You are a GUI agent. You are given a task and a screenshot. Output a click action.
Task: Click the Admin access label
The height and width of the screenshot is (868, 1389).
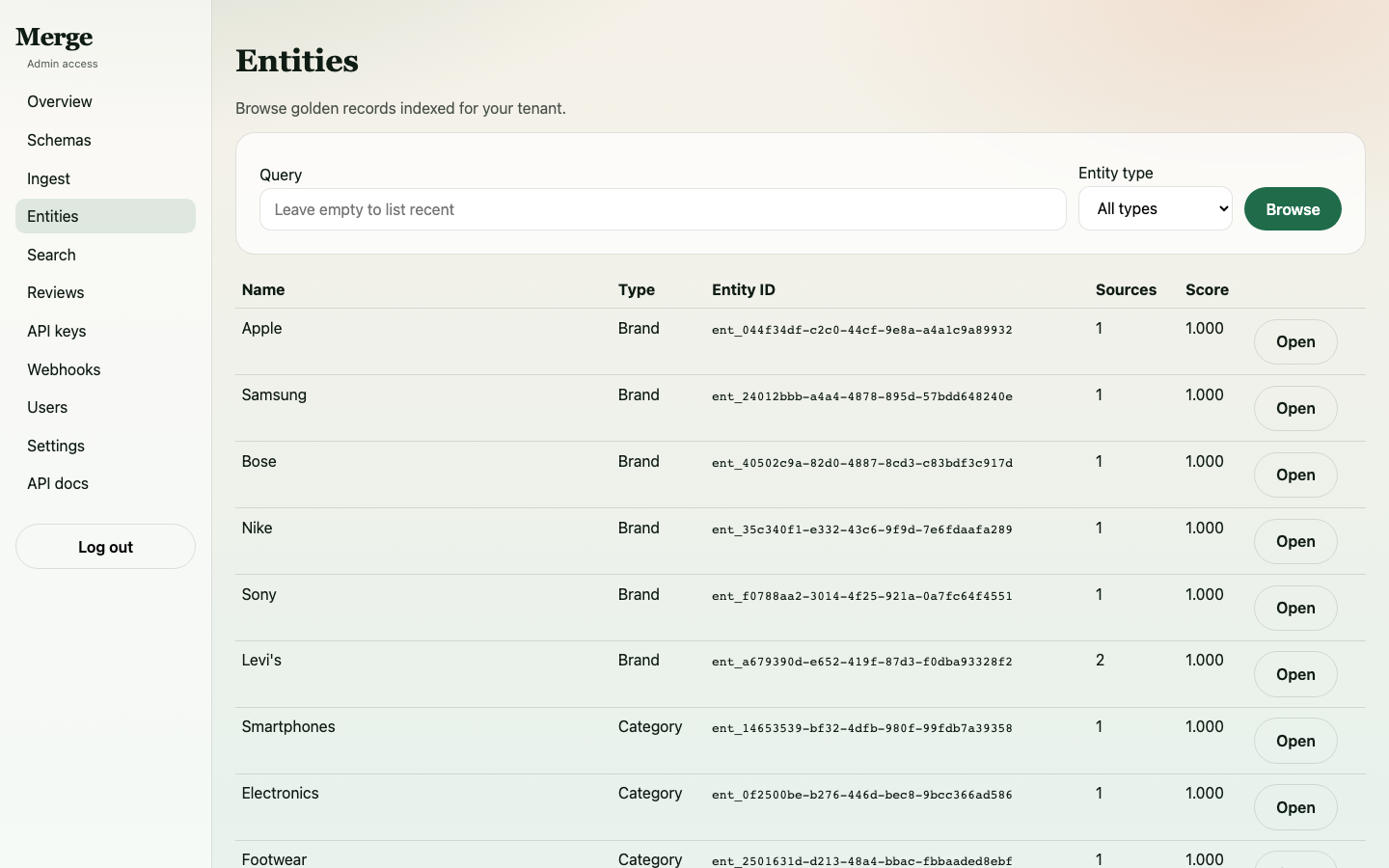63,64
